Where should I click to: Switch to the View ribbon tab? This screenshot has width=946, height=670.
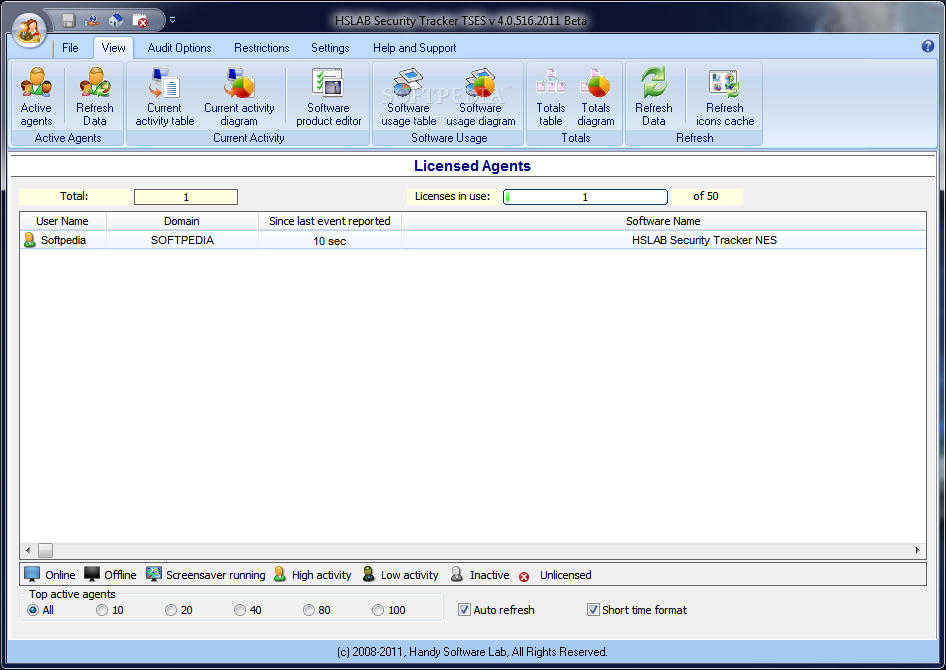click(113, 48)
